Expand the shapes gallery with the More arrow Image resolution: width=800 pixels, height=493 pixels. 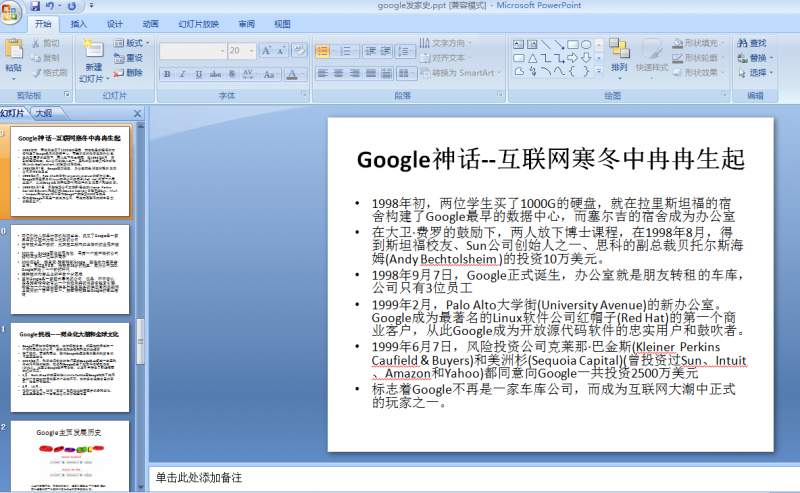(x=599, y=70)
